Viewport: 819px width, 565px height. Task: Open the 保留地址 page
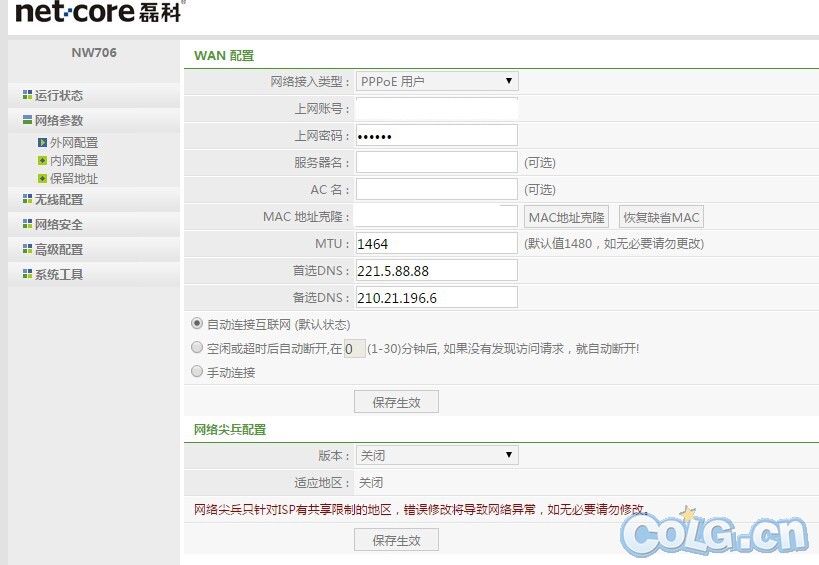tap(74, 179)
